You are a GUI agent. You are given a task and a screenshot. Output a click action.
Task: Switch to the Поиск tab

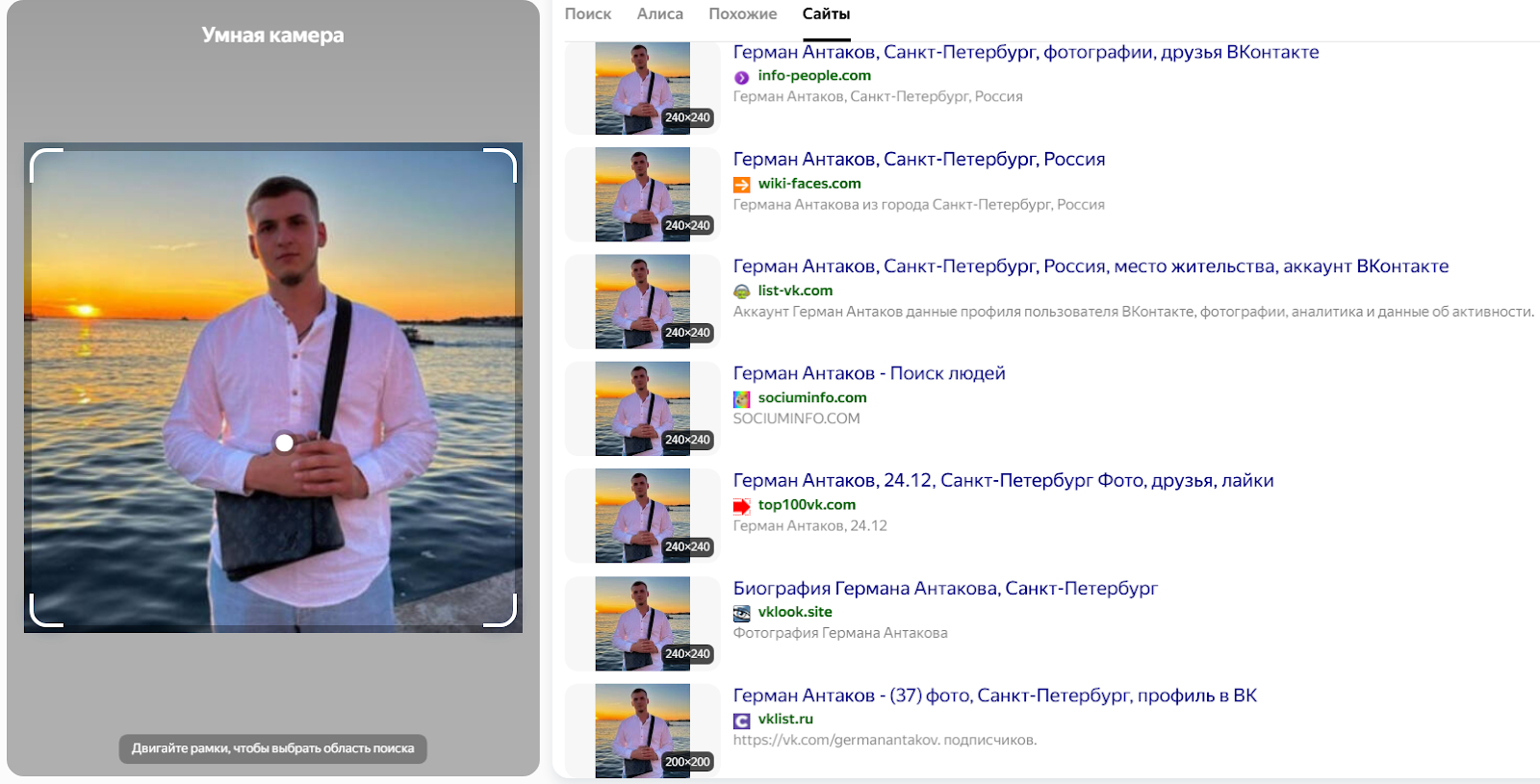click(x=587, y=14)
